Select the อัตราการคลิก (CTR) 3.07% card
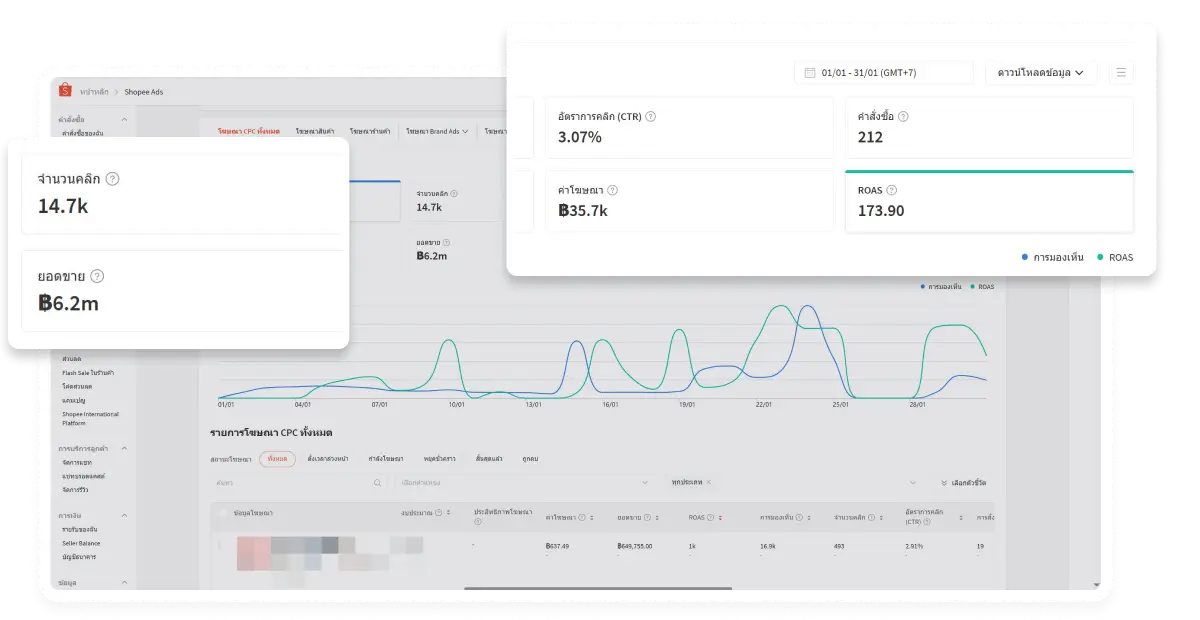 pos(689,127)
